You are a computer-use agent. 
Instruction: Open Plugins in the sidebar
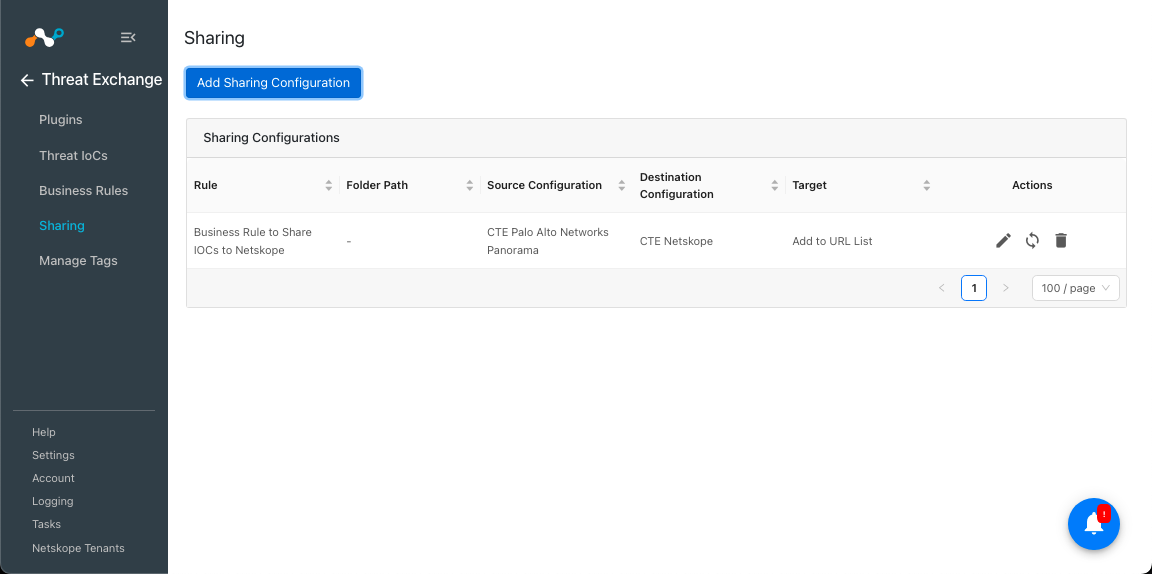tap(60, 120)
